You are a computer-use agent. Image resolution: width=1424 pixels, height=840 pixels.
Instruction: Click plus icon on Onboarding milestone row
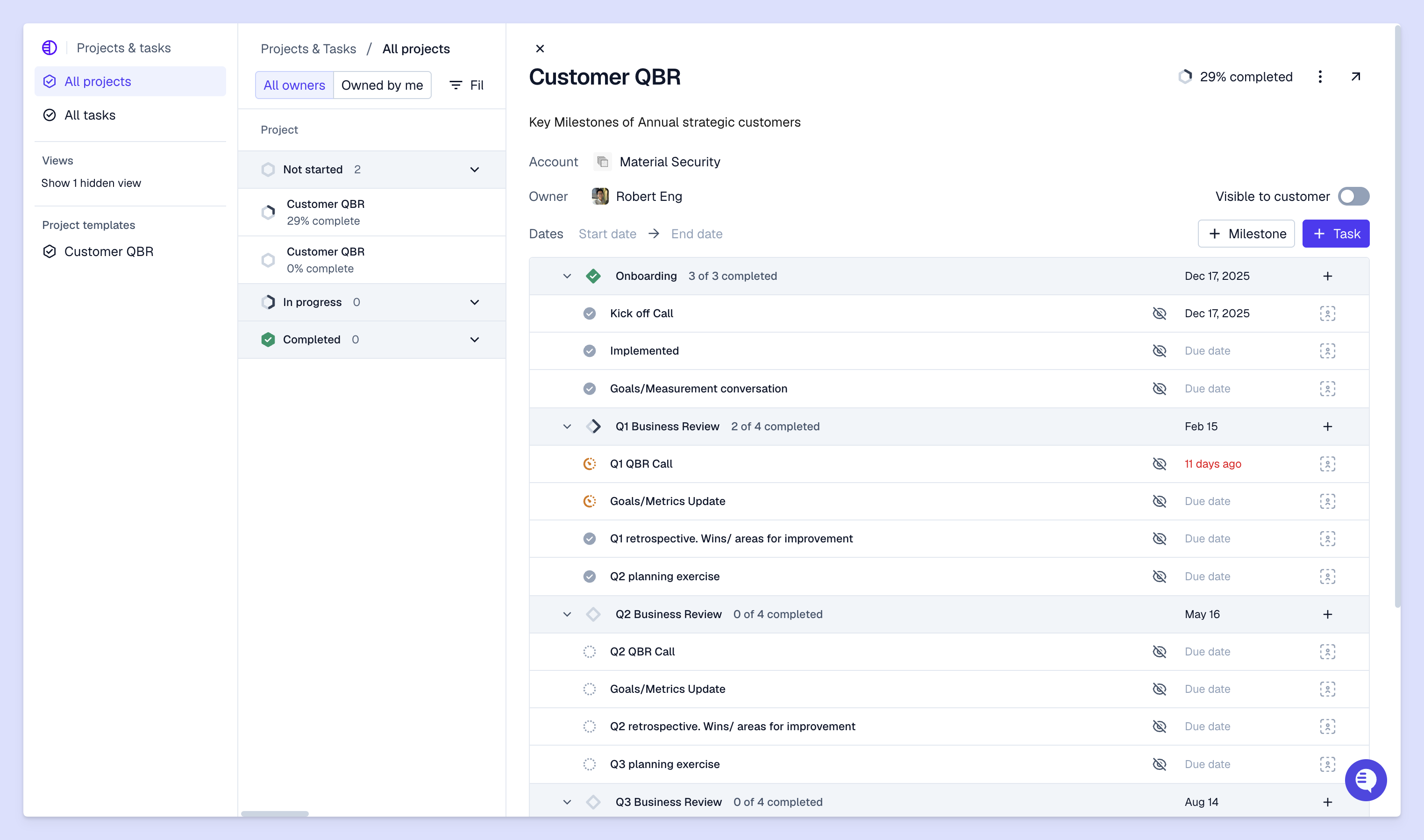pos(1327,276)
